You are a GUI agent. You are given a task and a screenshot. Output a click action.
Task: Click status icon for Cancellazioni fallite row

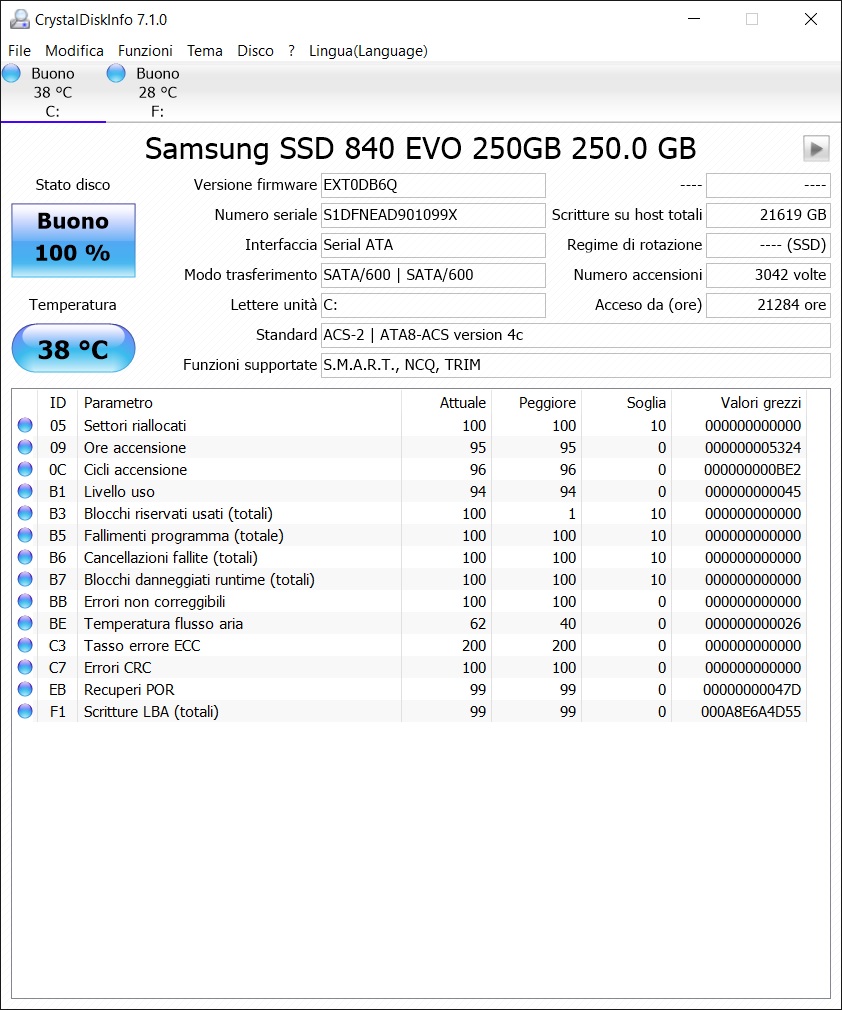(25, 557)
